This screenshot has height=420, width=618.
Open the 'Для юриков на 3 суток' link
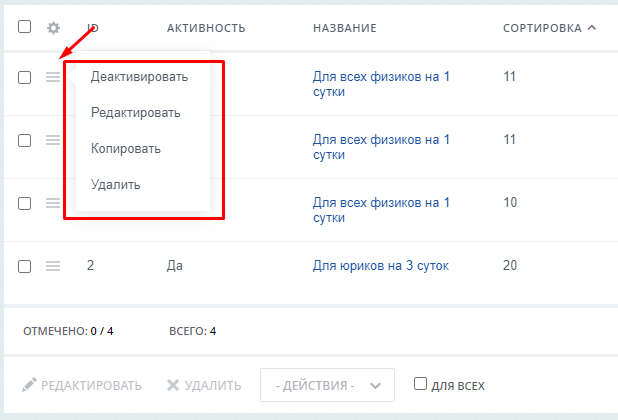coord(381,266)
